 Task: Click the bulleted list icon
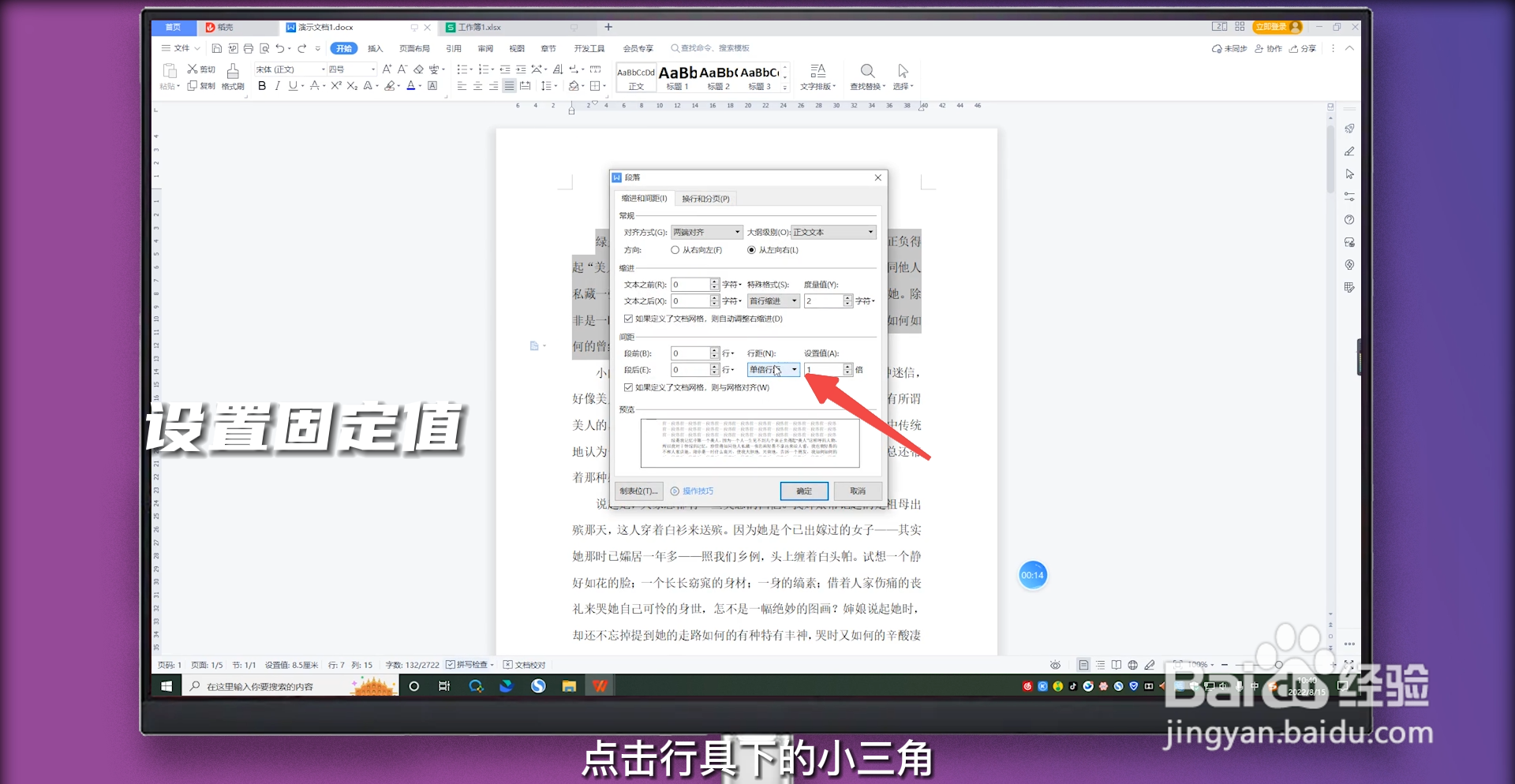pos(463,69)
